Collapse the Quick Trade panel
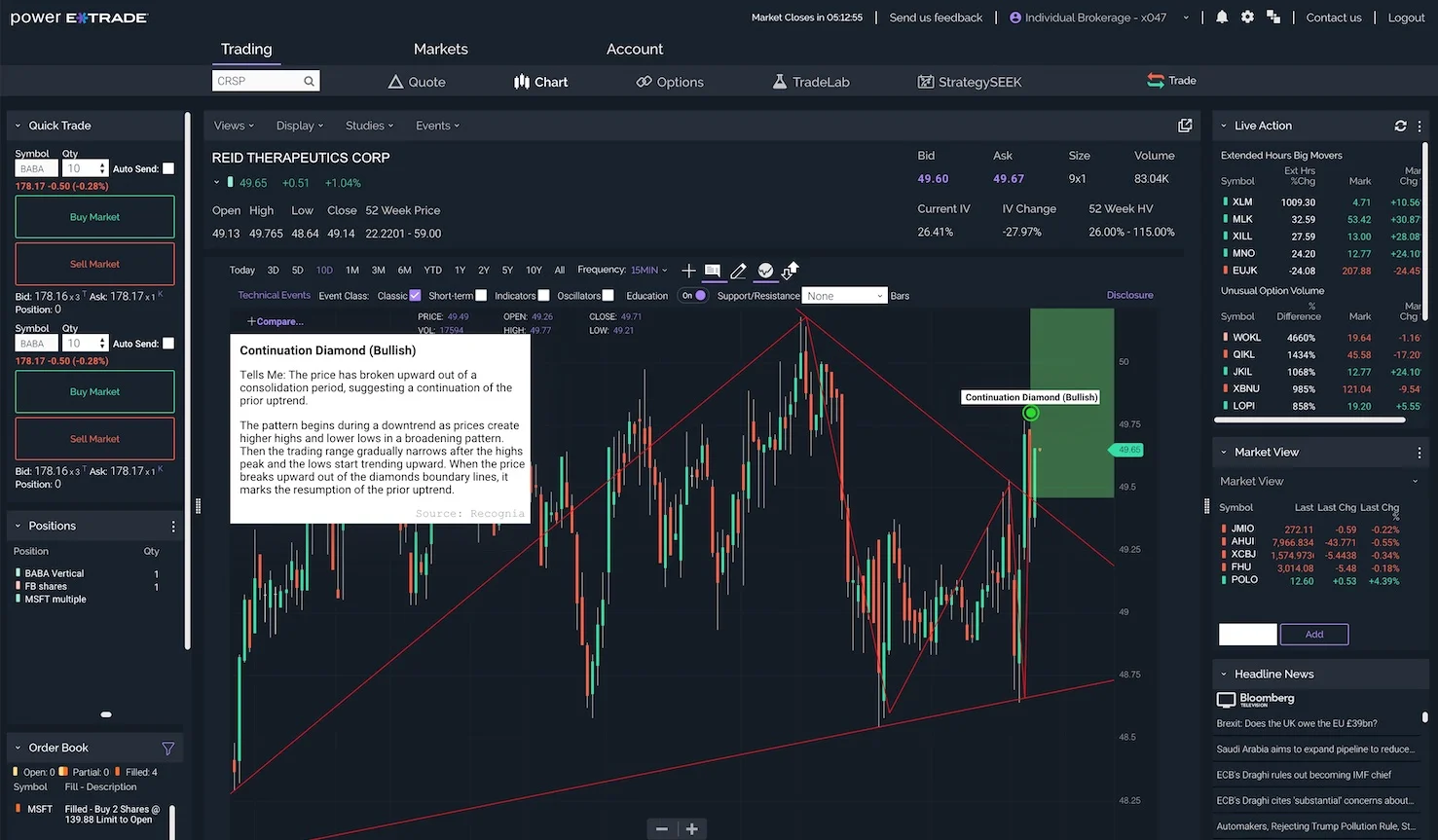 pos(18,126)
